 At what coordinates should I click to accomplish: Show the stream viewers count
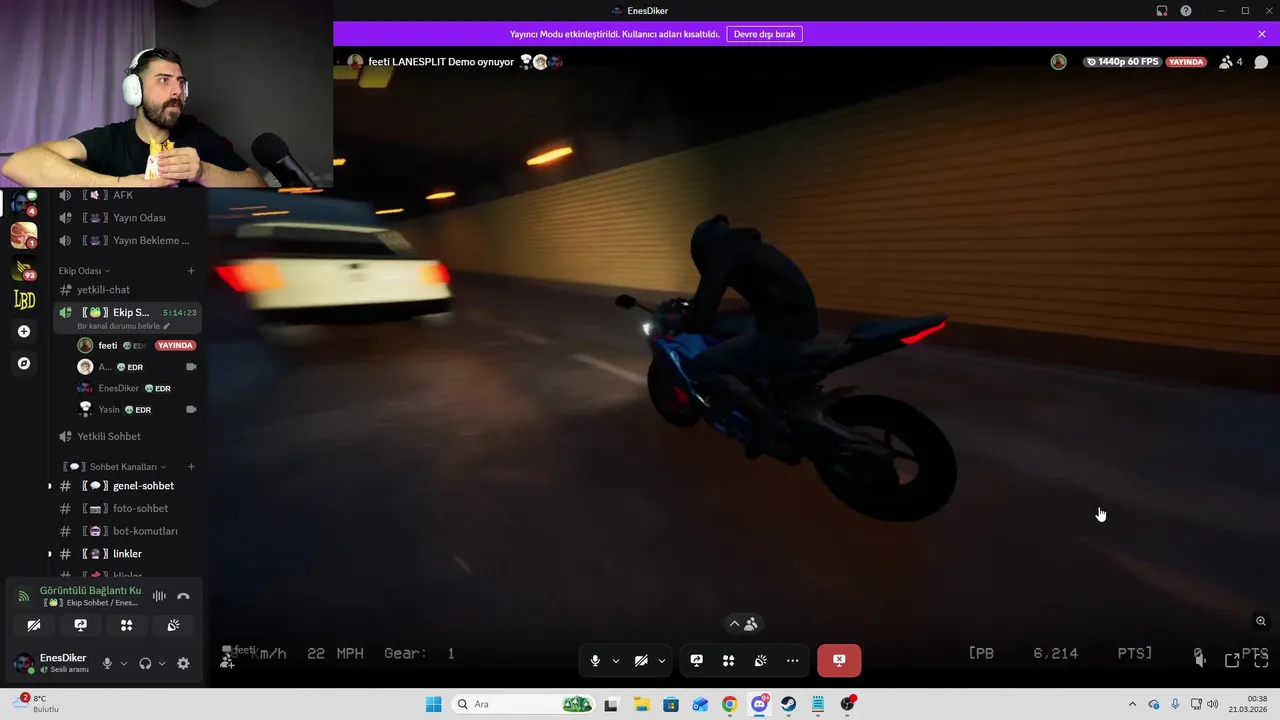tap(1231, 62)
